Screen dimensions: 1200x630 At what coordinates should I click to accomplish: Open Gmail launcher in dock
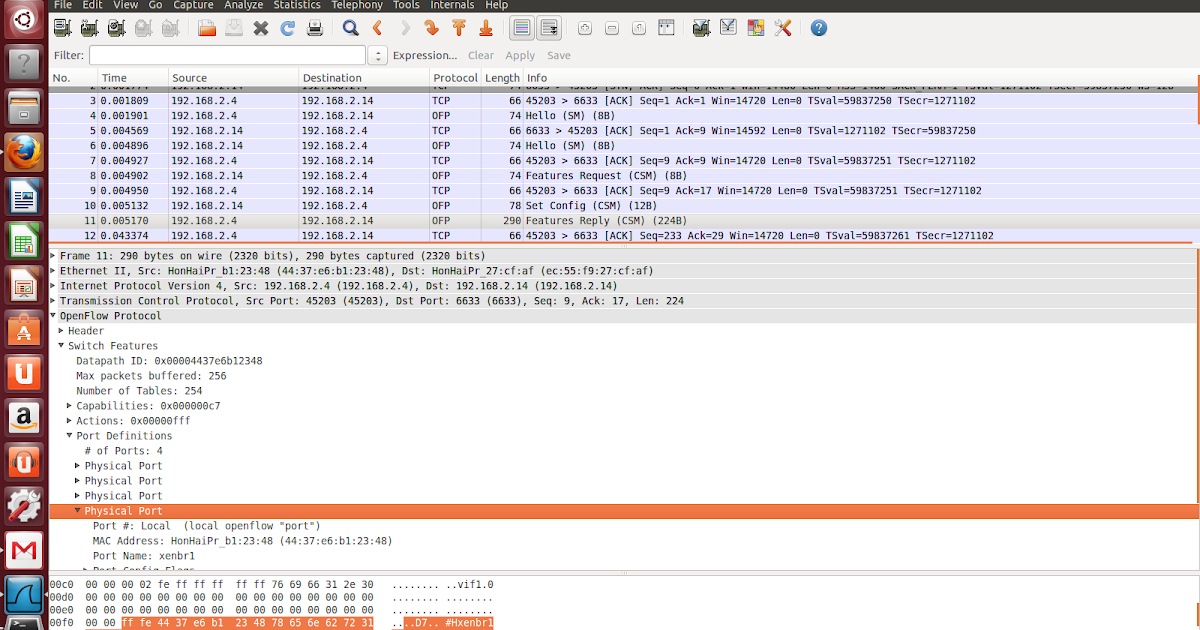tap(24, 551)
